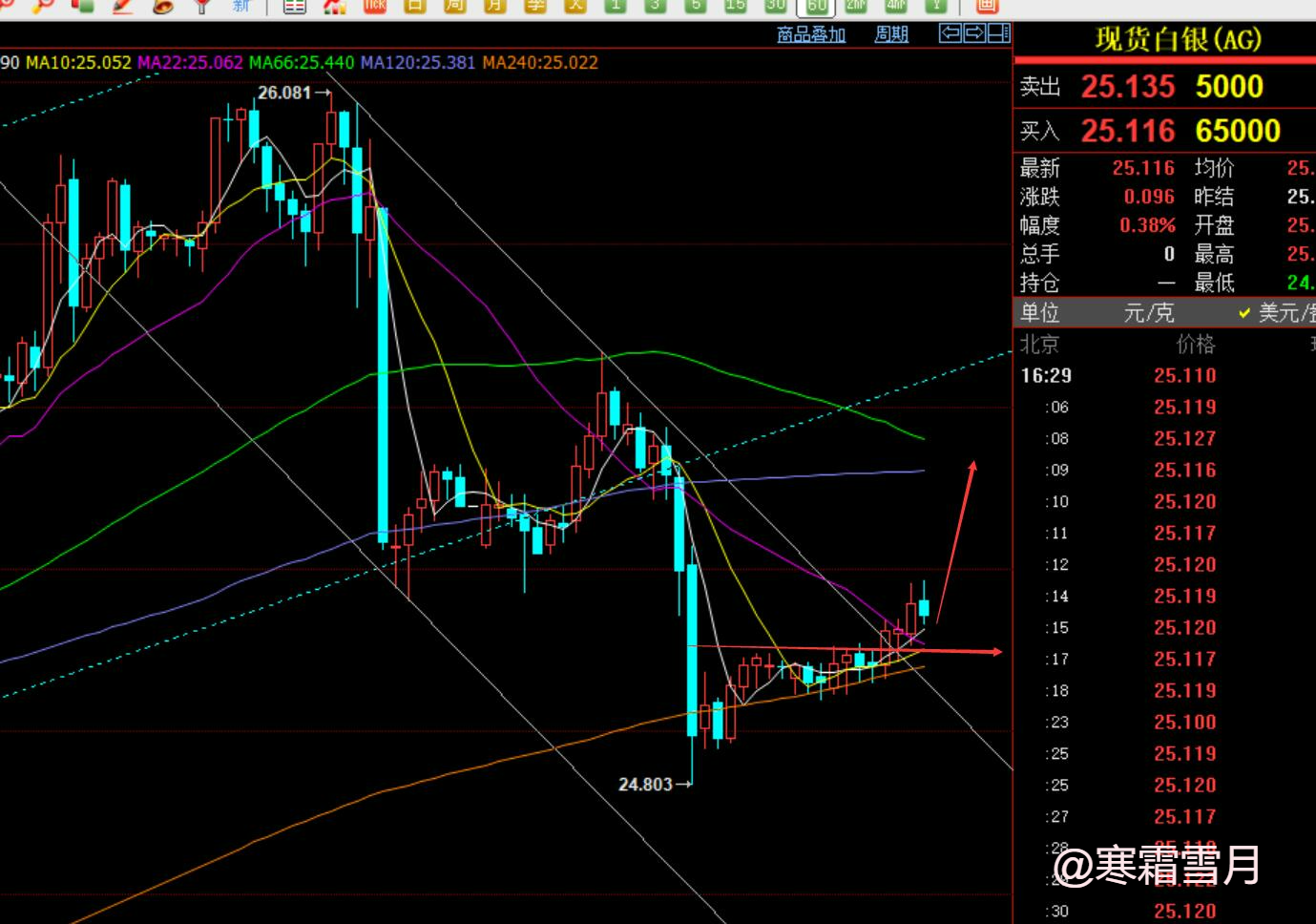
Task: Open the tick chart view
Action: pos(374,5)
